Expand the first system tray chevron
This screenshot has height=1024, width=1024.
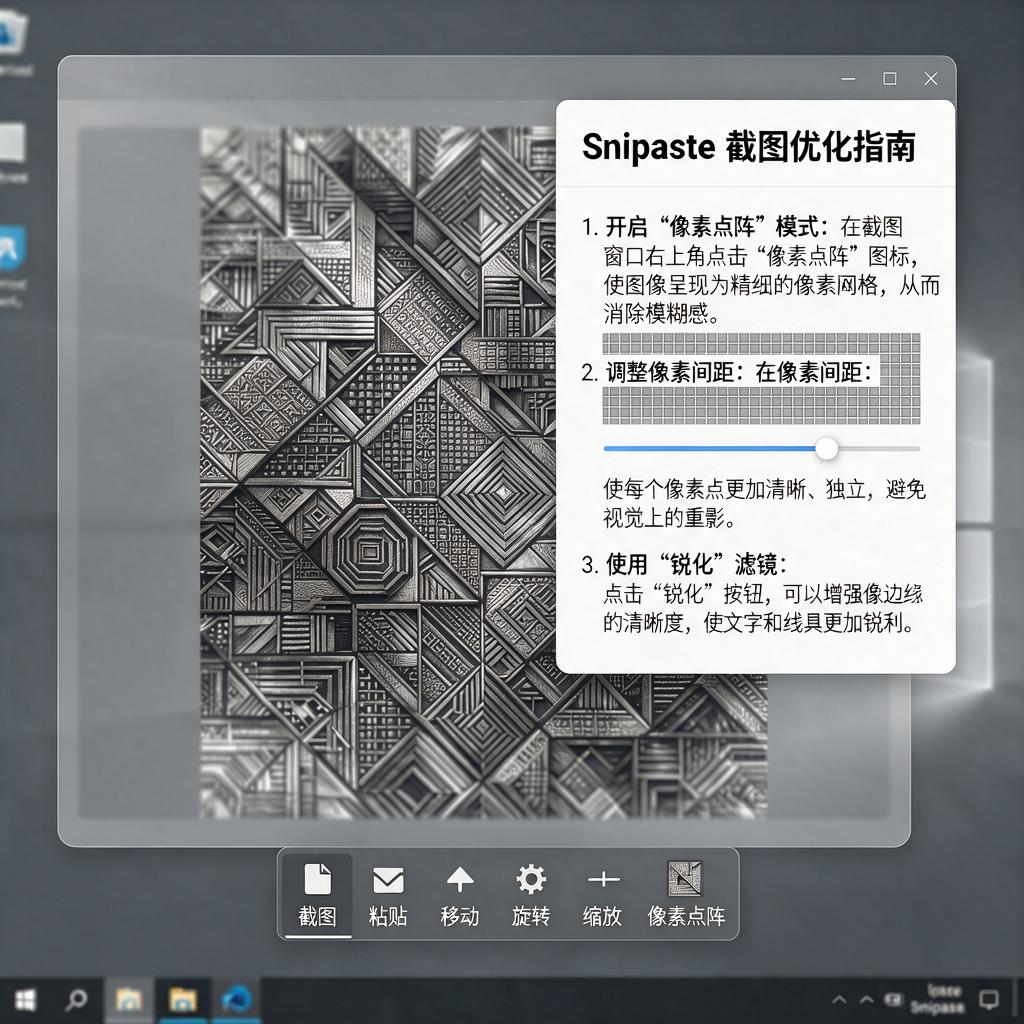[839, 1000]
